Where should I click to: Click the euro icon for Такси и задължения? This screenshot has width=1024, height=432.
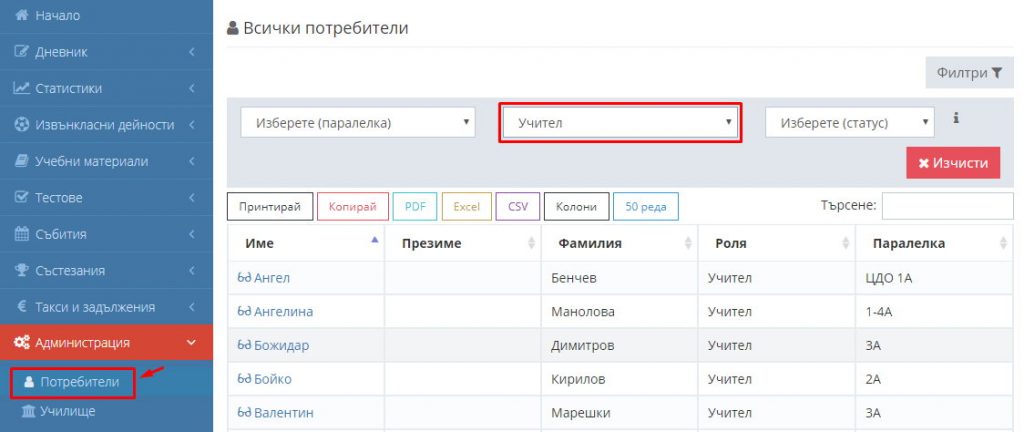22,307
